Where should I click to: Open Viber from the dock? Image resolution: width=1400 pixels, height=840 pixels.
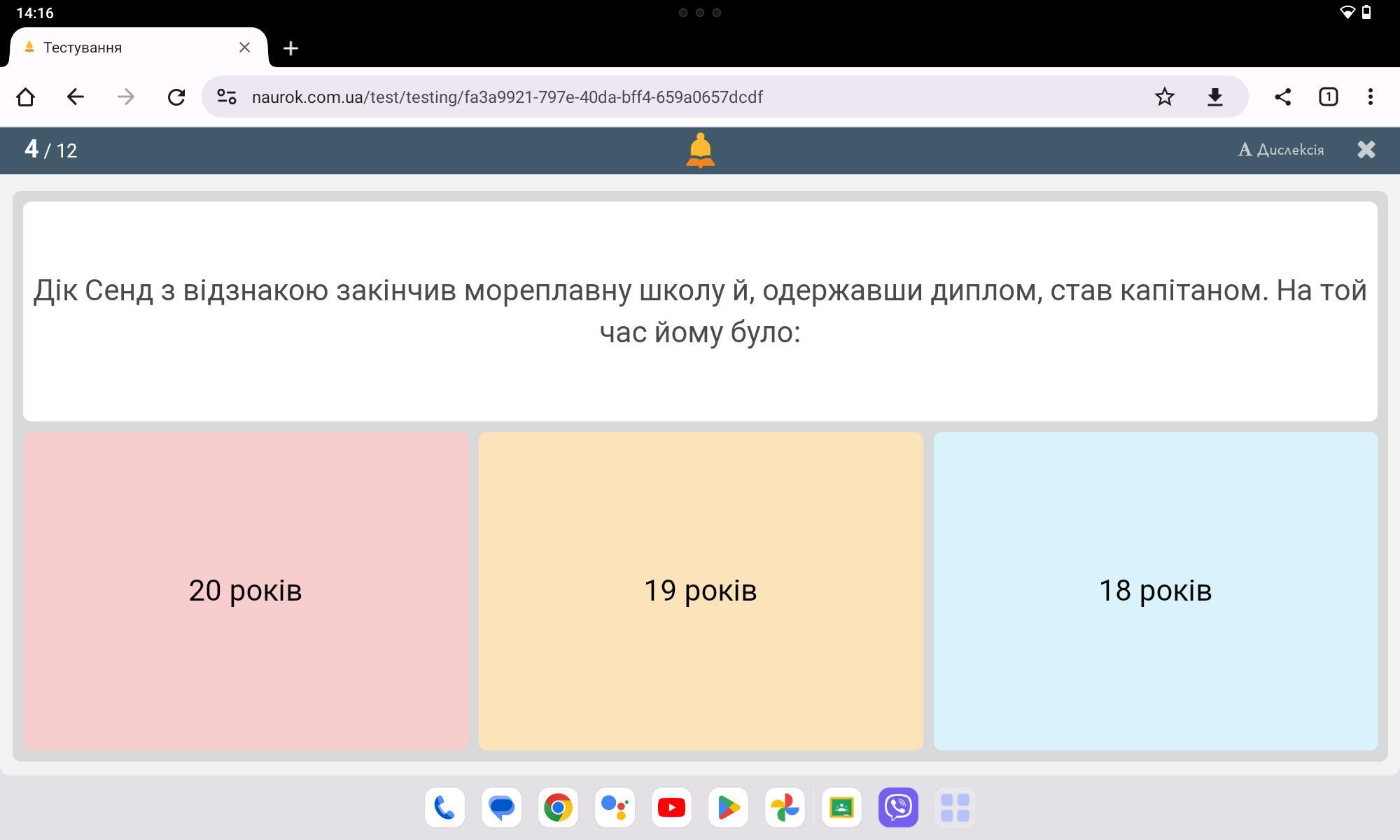coord(898,808)
